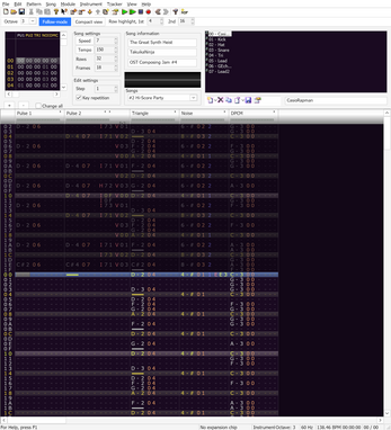Edit the selected instrument icon

click(257, 100)
